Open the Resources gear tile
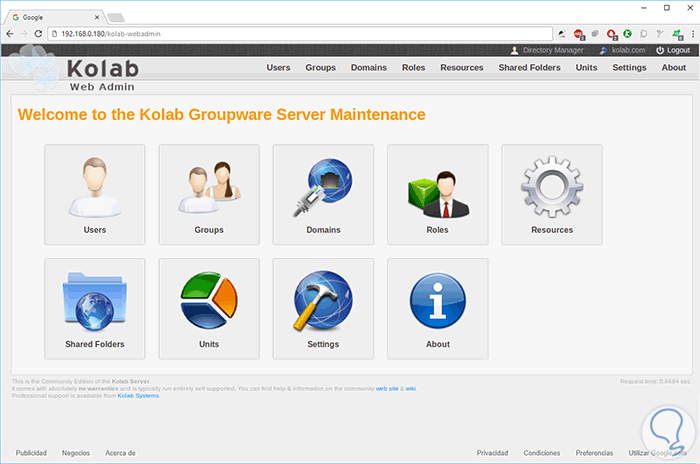 [552, 194]
